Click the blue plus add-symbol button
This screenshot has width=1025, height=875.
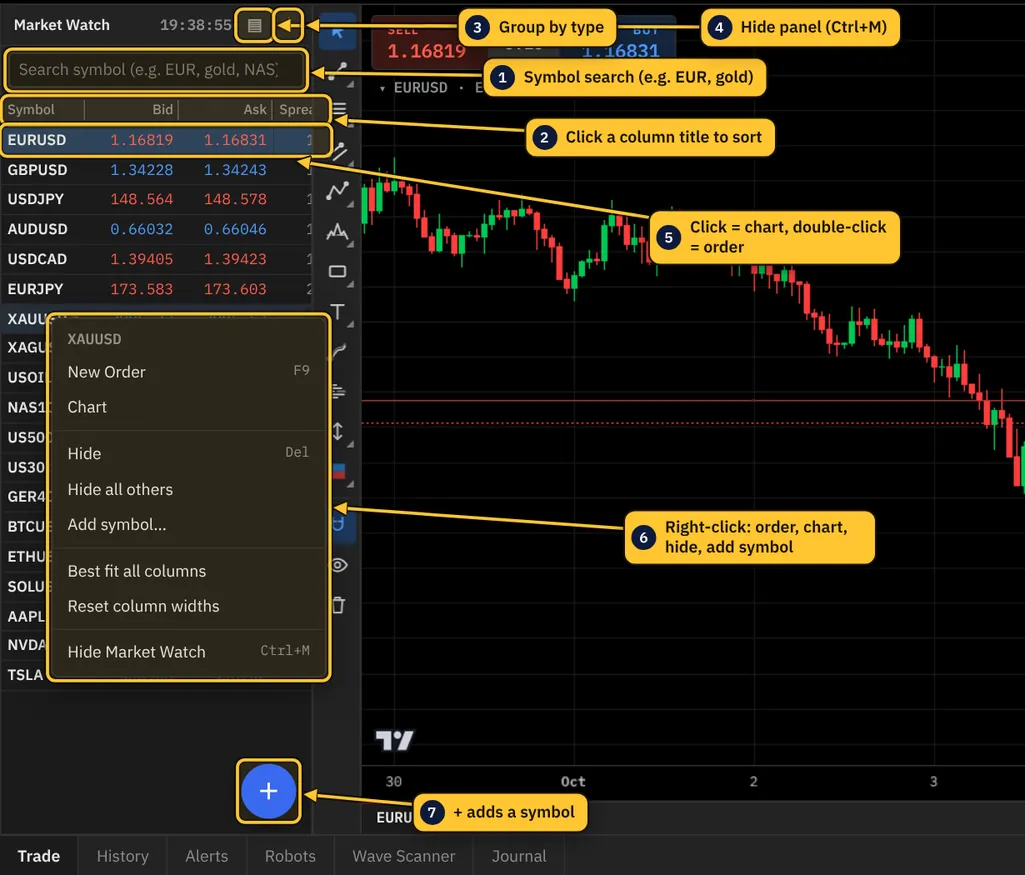268,791
